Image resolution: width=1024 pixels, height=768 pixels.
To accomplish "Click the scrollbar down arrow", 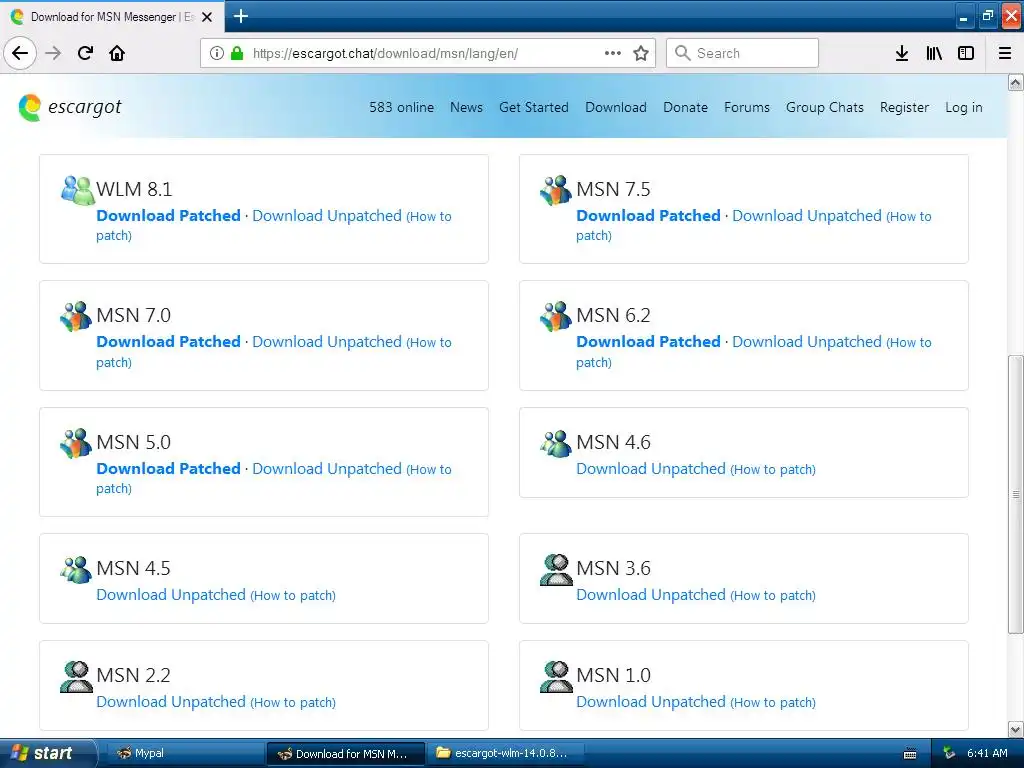I will pyautogui.click(x=1016, y=729).
